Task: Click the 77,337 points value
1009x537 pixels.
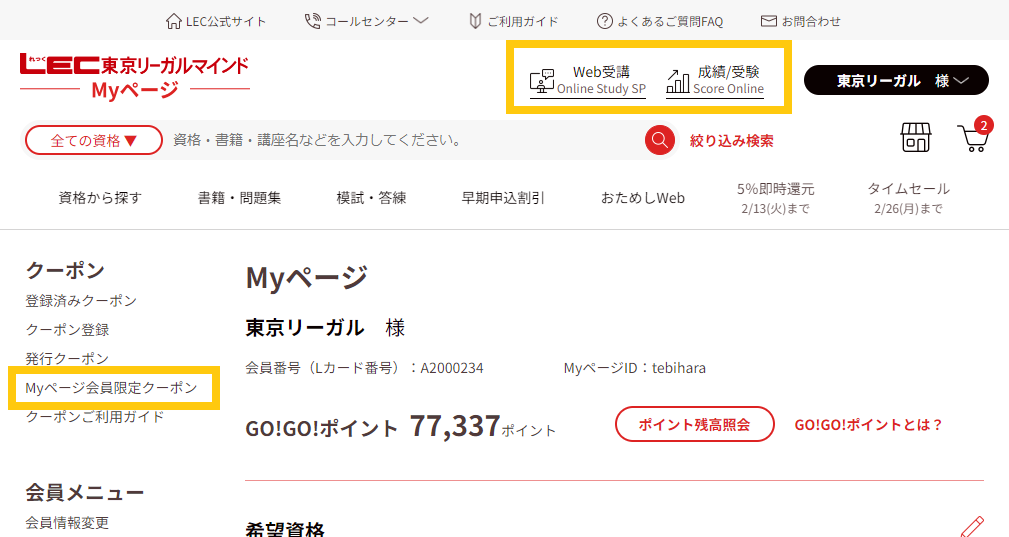Action: (x=455, y=426)
